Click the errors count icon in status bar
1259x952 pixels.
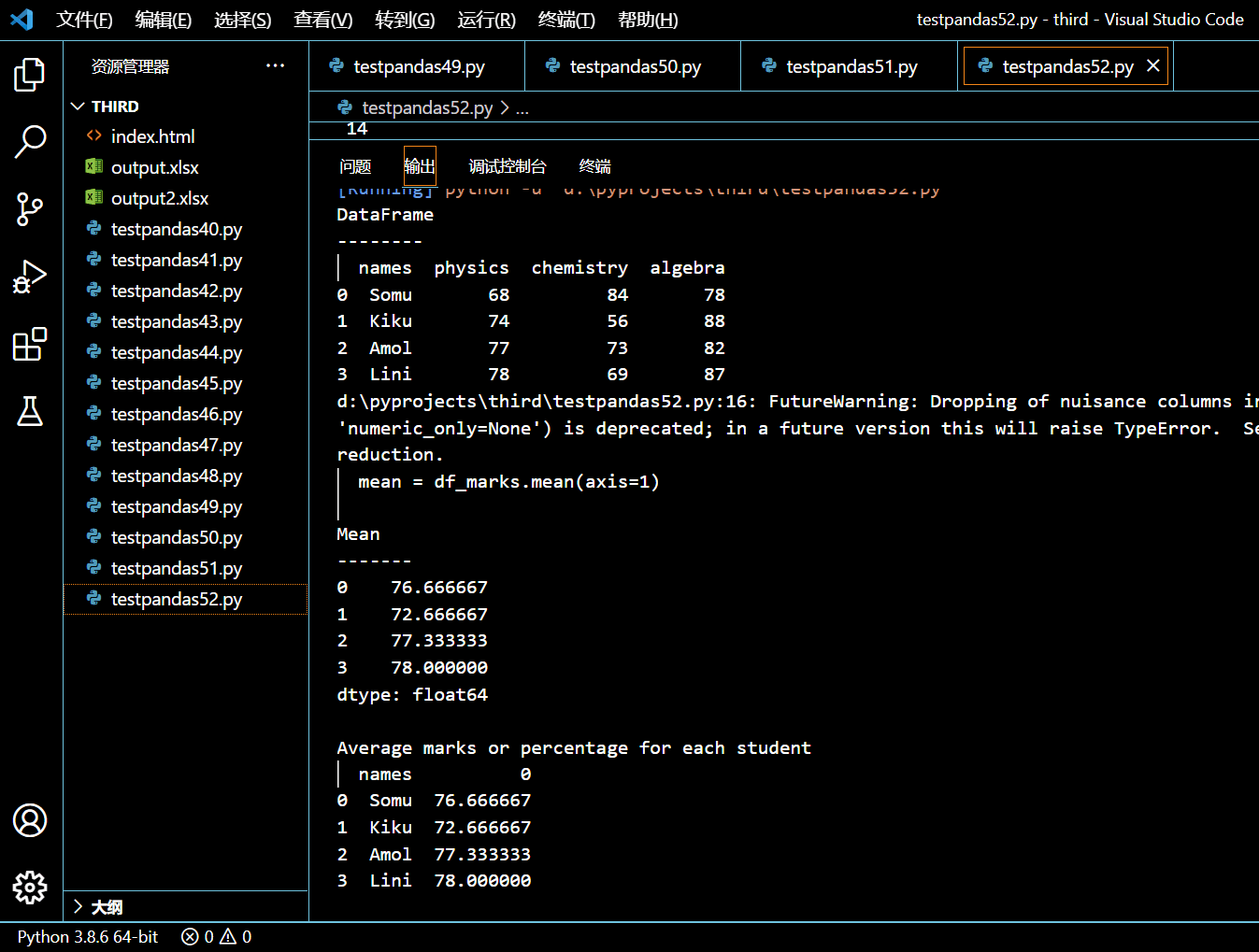point(190,936)
